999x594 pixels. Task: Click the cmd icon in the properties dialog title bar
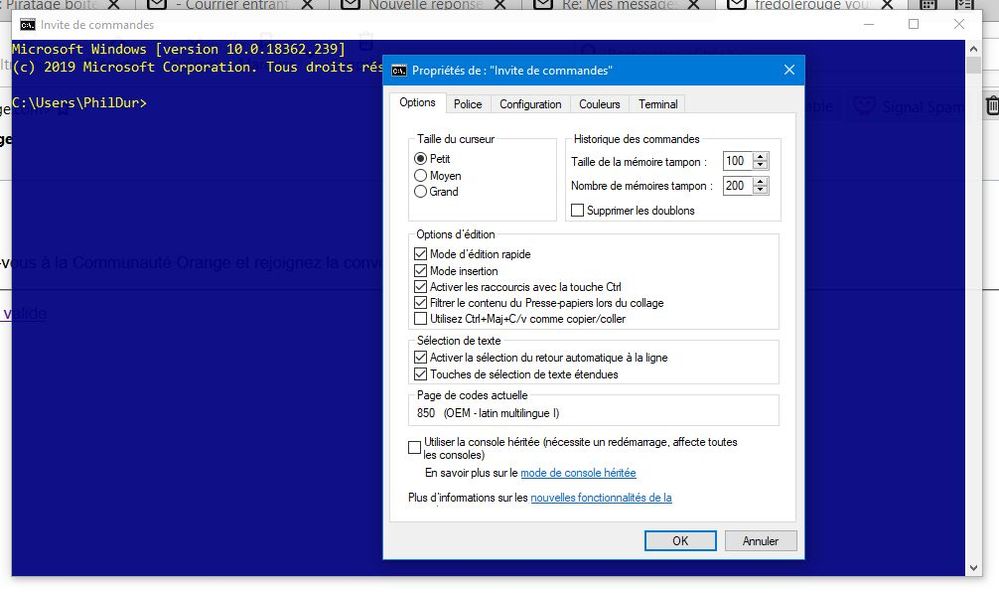tap(399, 71)
